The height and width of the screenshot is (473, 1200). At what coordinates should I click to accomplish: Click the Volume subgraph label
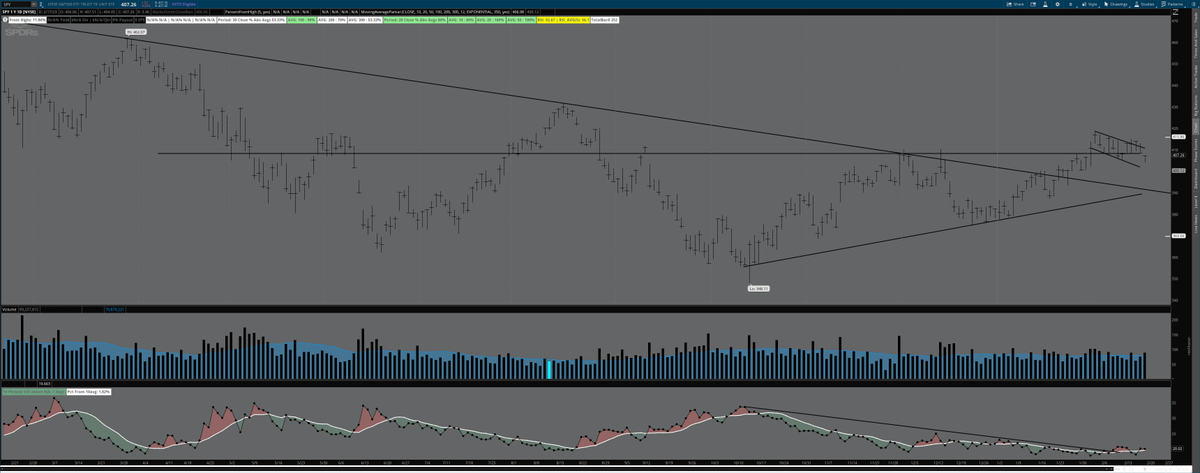pos(9,311)
